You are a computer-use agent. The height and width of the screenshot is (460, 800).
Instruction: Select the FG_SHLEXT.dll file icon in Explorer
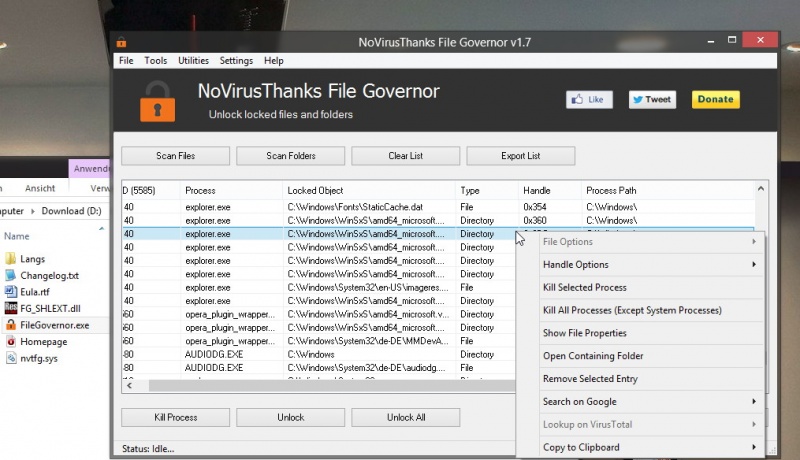point(10,308)
